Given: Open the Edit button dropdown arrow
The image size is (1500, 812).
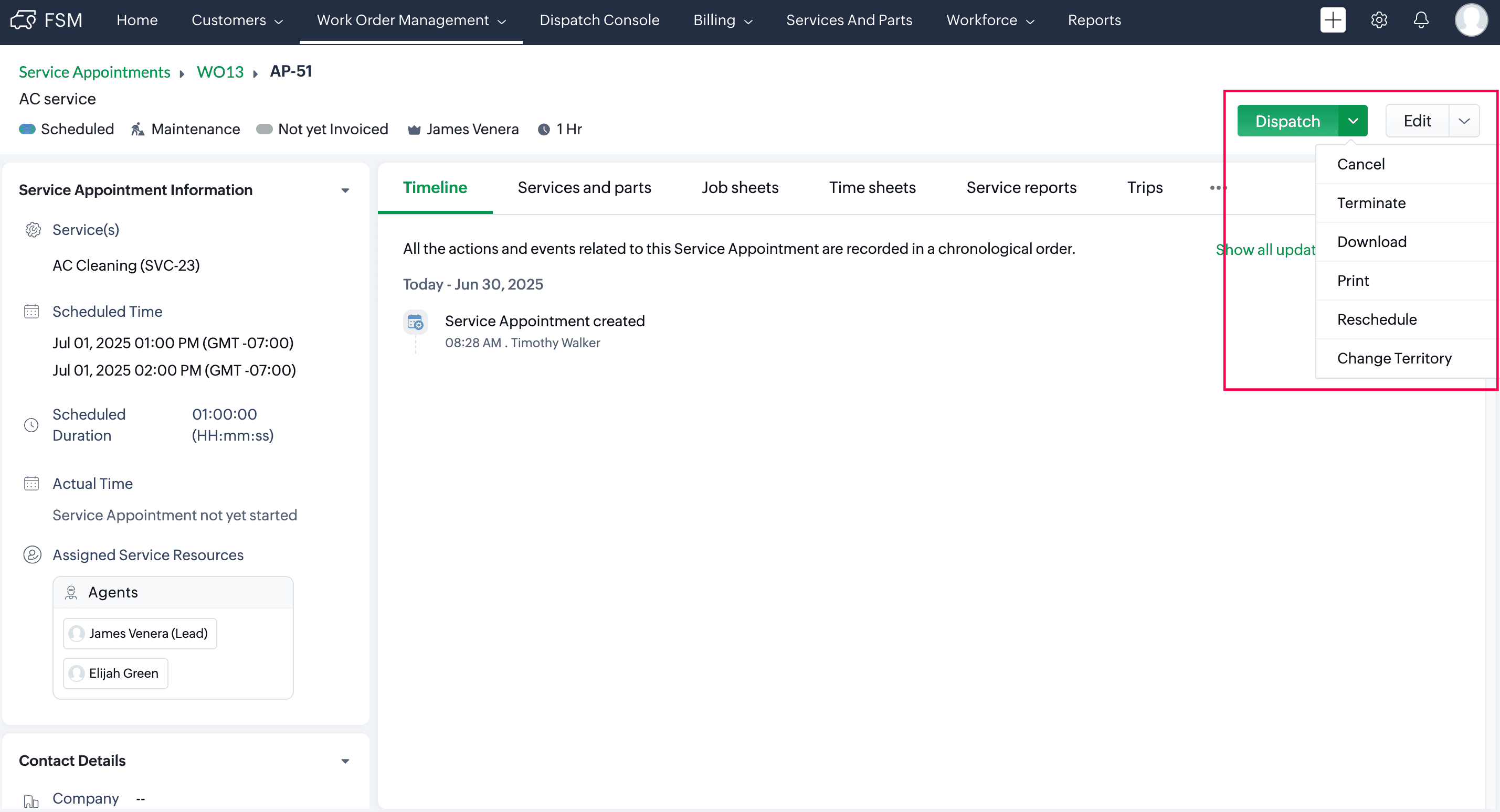Looking at the screenshot, I should (x=1464, y=121).
